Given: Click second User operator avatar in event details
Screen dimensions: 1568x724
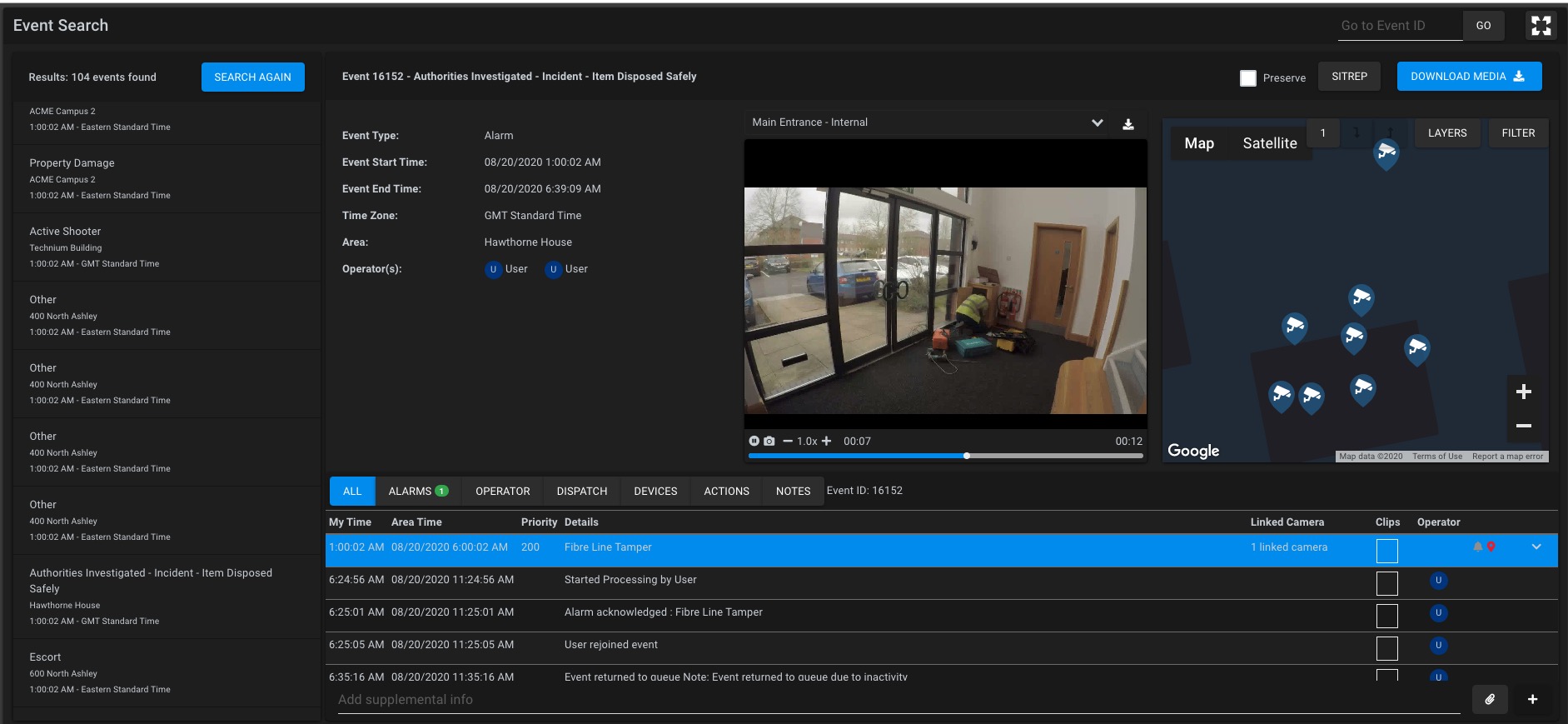Looking at the screenshot, I should tap(553, 269).
